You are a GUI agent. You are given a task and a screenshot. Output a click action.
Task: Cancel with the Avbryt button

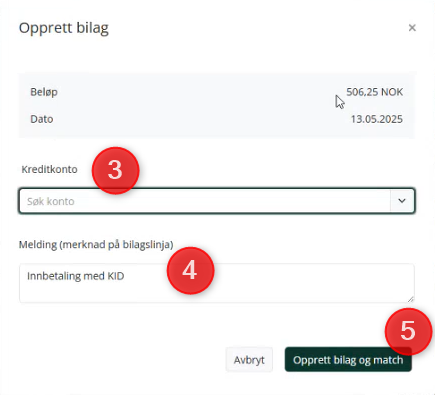pos(249,360)
